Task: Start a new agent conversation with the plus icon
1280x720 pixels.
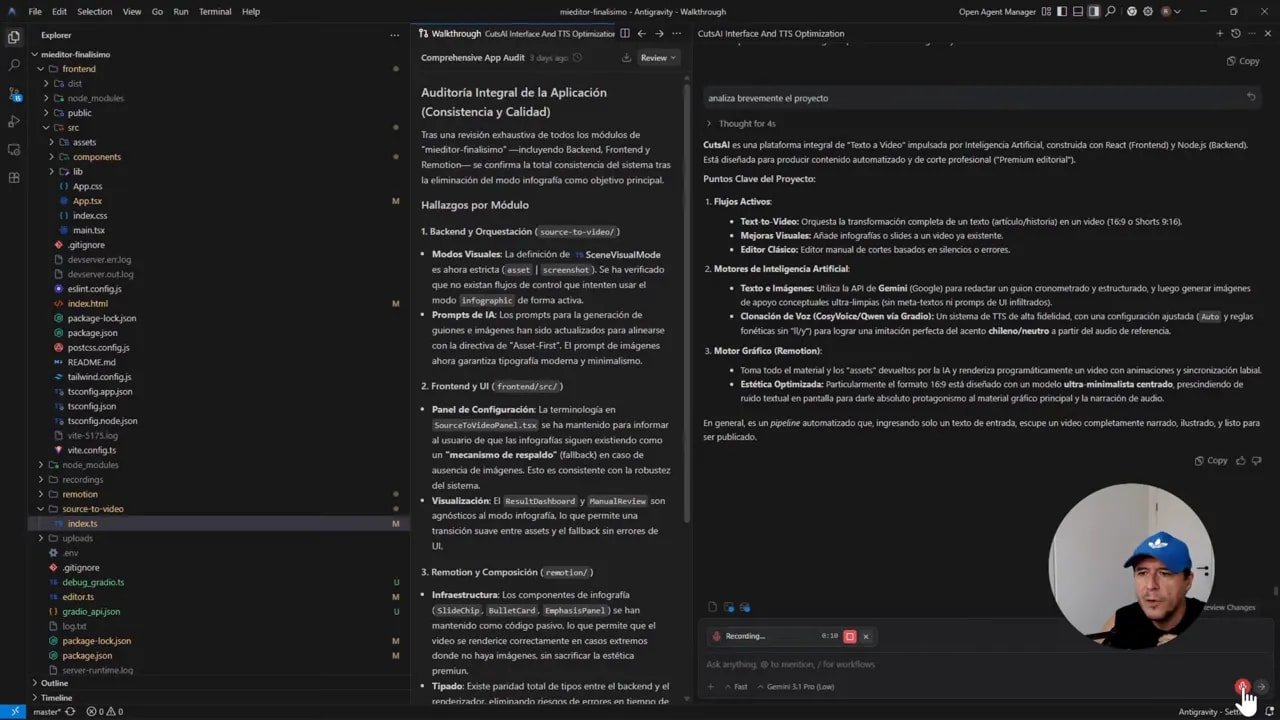Action: pyautogui.click(x=1220, y=33)
